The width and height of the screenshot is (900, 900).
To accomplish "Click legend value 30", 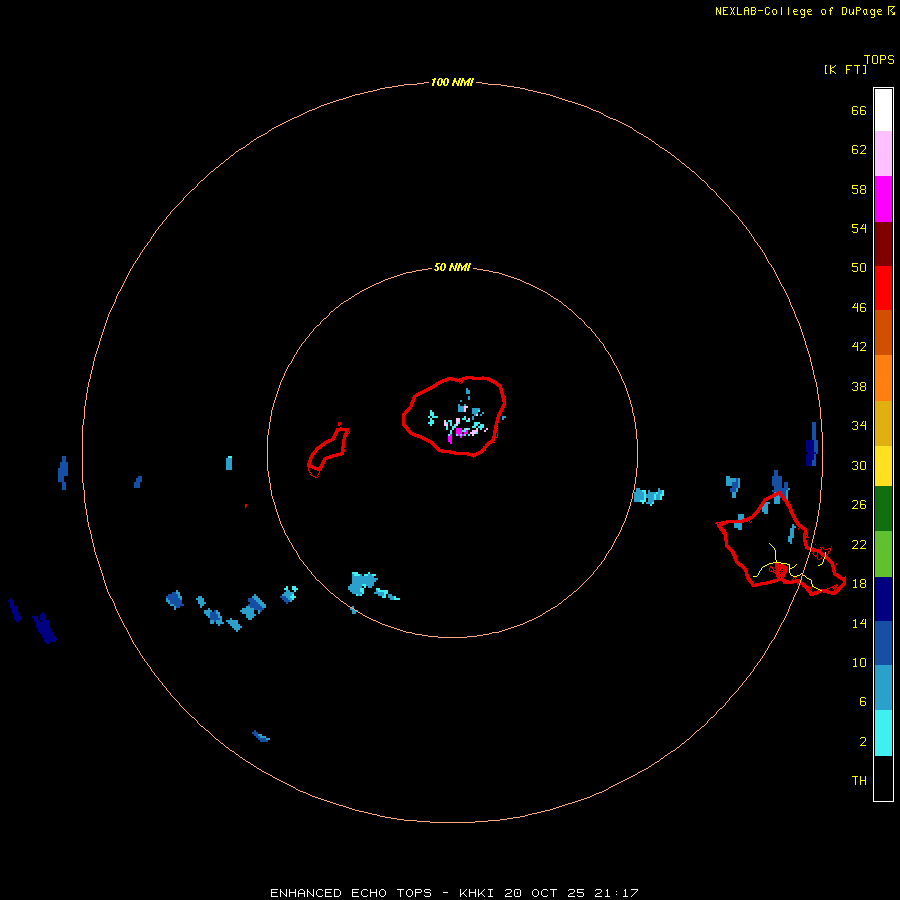I will (x=859, y=465).
